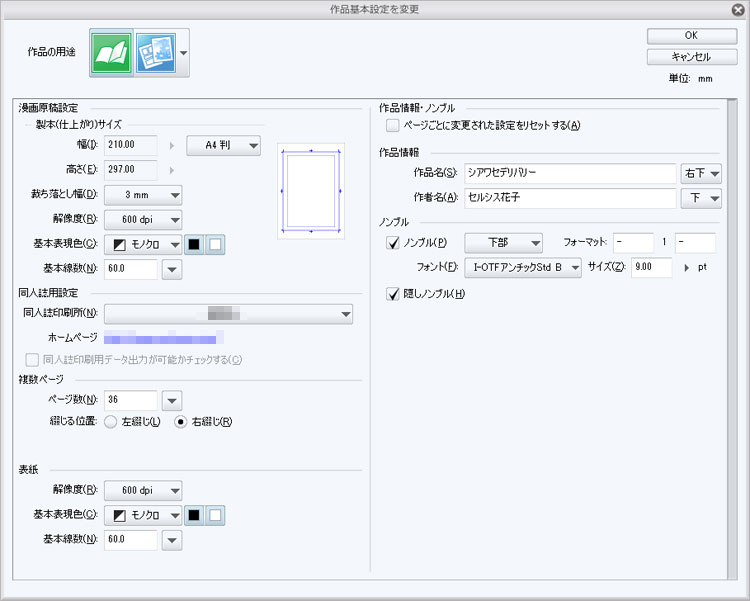The image size is (750, 601).
Task: Click the black swatch in cover settings
Action: (194, 515)
